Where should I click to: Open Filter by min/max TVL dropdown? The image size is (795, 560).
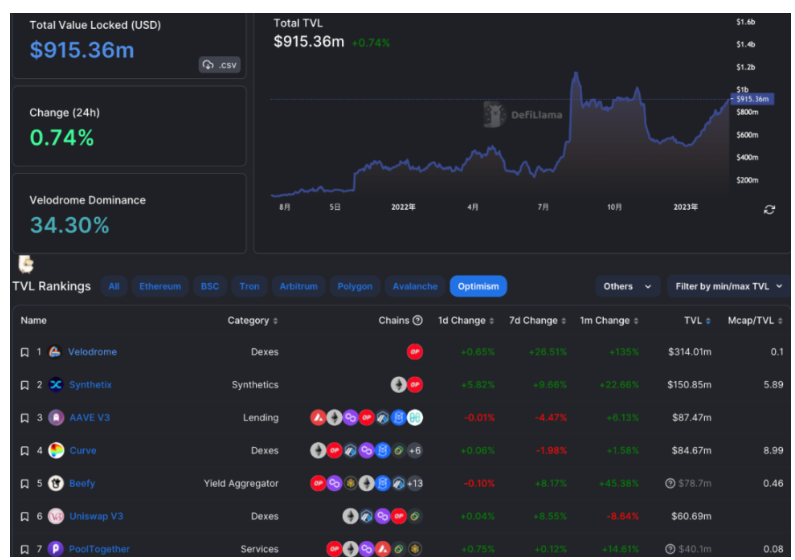point(729,286)
